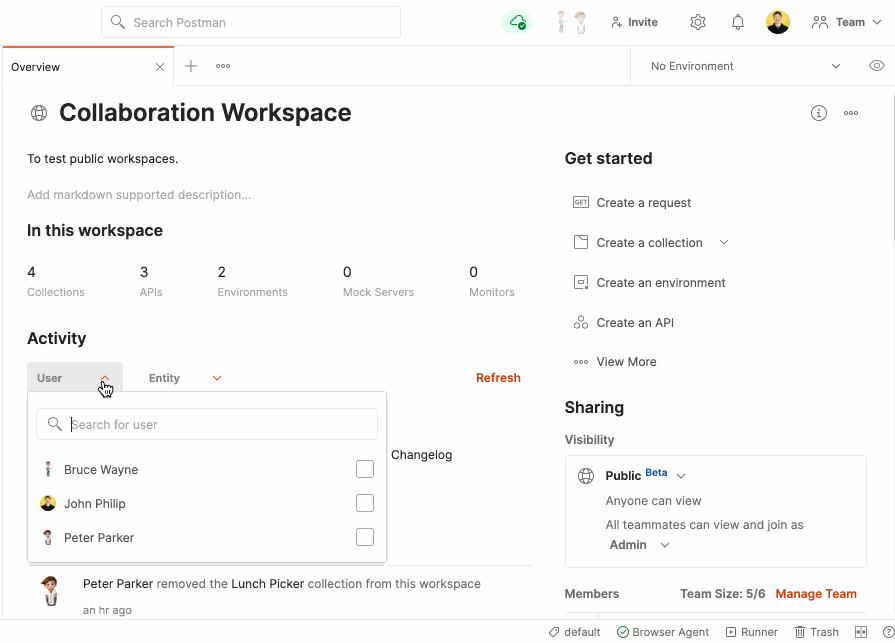
Task: Click the 'To test public workspaces.' summary
Action: click(x=103, y=159)
